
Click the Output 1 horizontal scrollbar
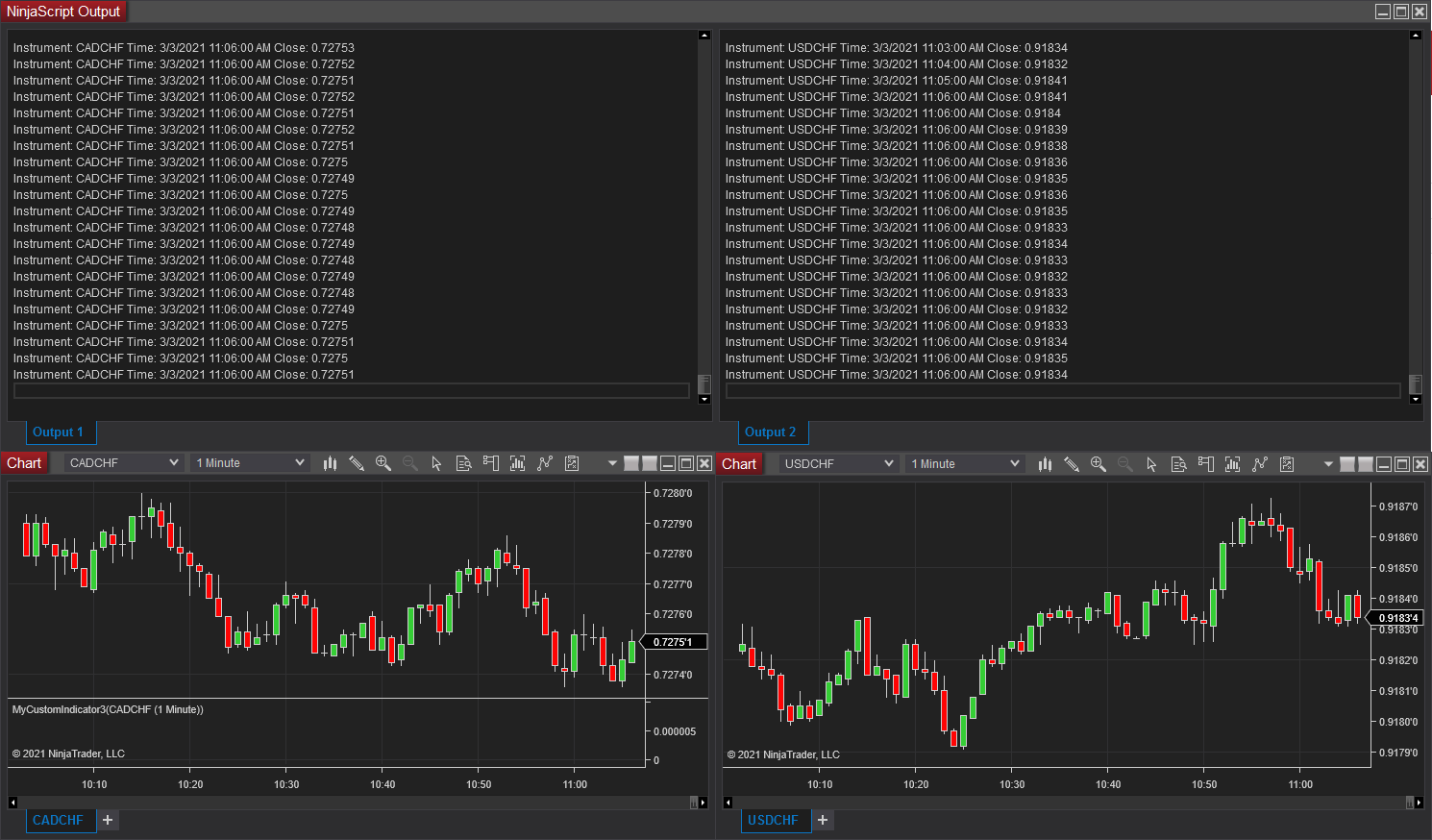[352, 391]
